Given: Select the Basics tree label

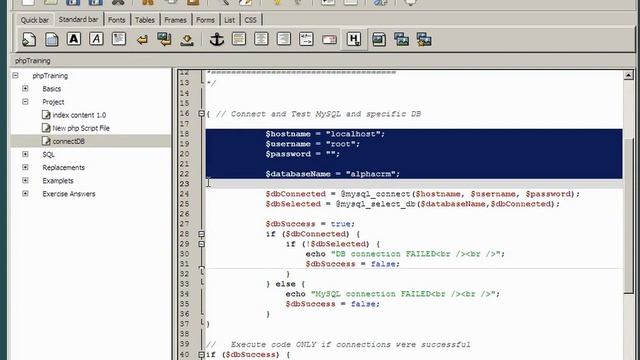Looking at the screenshot, I should point(51,89).
